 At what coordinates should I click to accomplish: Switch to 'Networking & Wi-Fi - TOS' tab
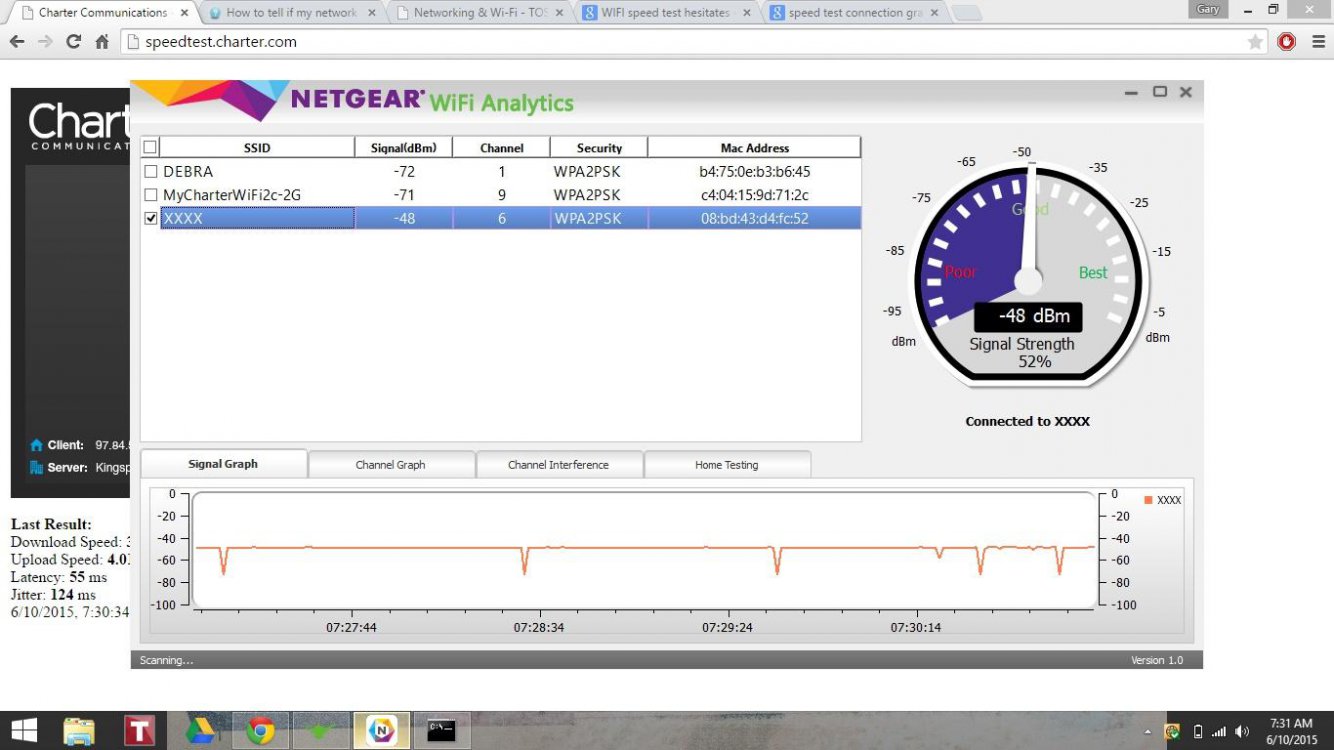click(479, 13)
